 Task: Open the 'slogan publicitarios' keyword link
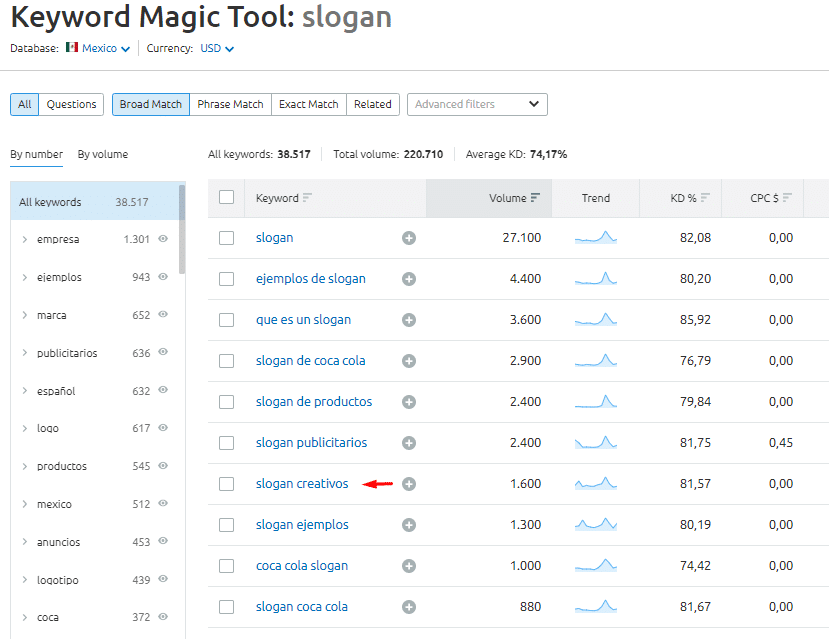click(311, 443)
